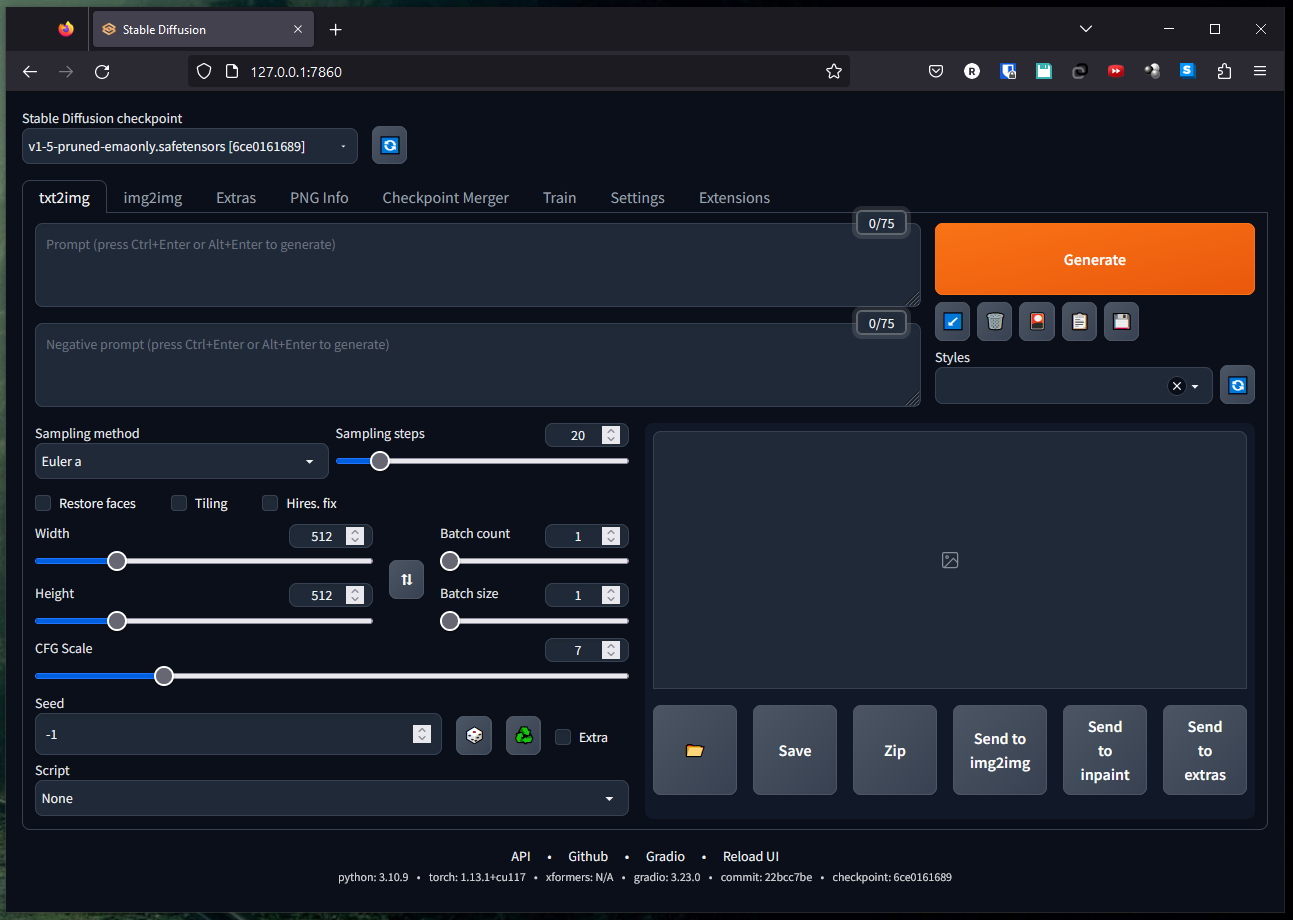This screenshot has width=1293, height=920.
Task: Open the Settings tab
Action: pyautogui.click(x=637, y=197)
